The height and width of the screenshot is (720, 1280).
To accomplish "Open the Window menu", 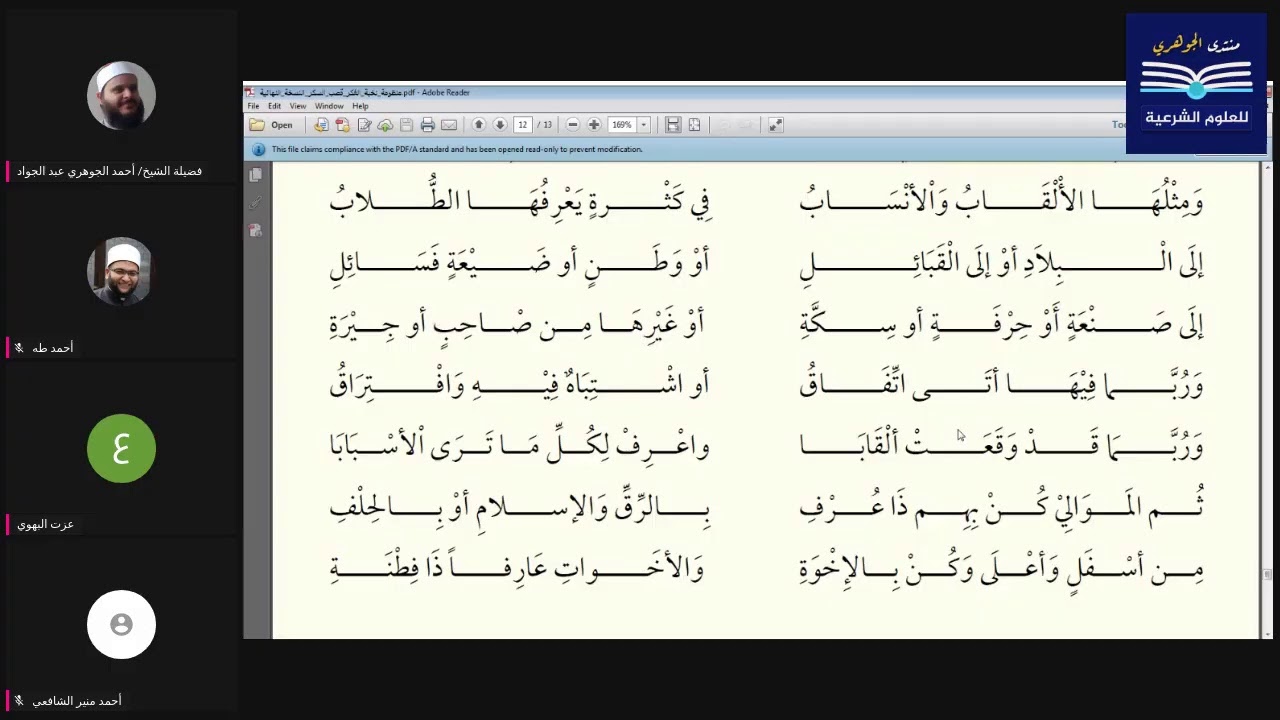I will pos(329,106).
